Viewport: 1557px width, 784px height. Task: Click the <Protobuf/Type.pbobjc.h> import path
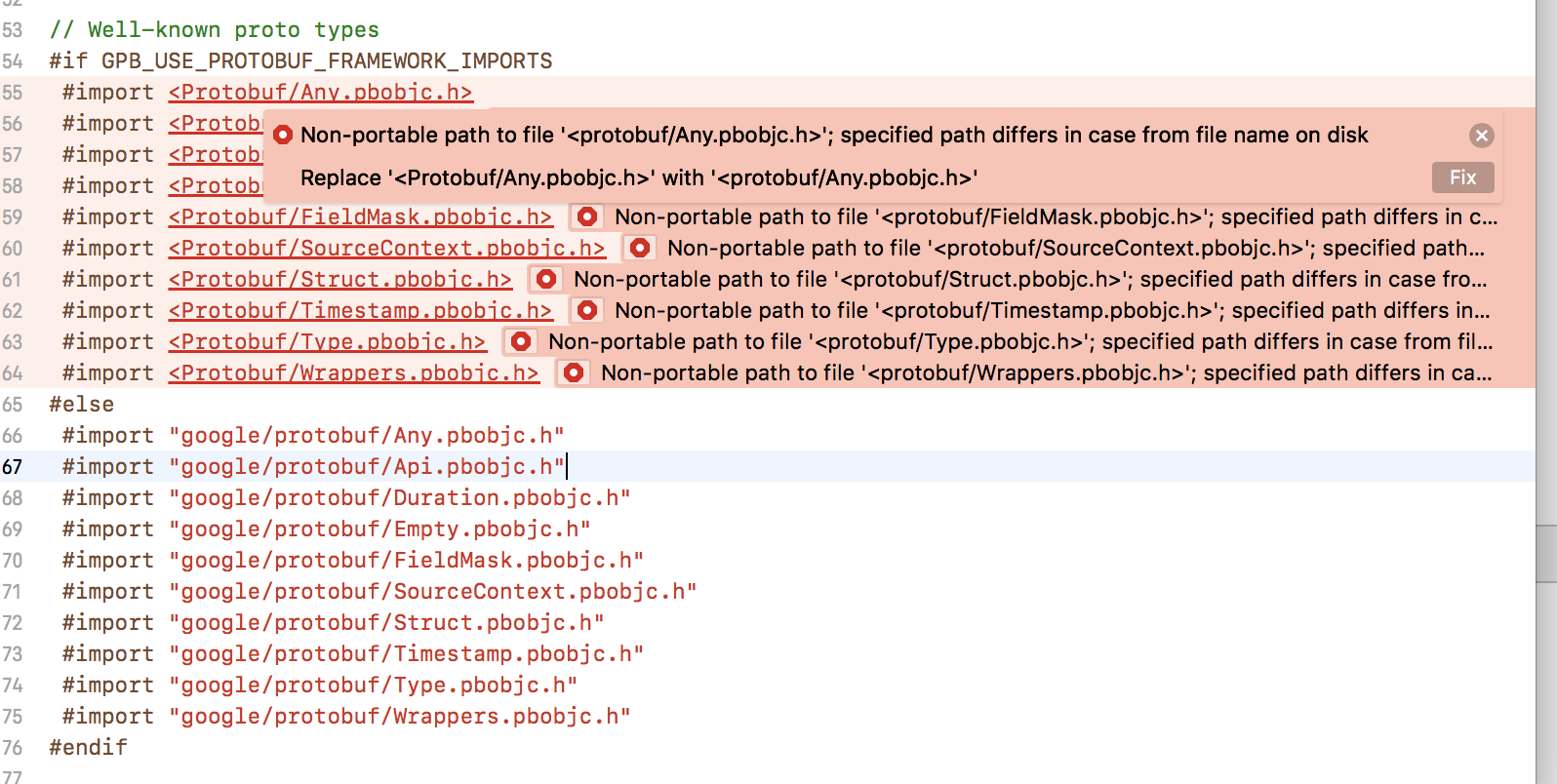point(327,341)
